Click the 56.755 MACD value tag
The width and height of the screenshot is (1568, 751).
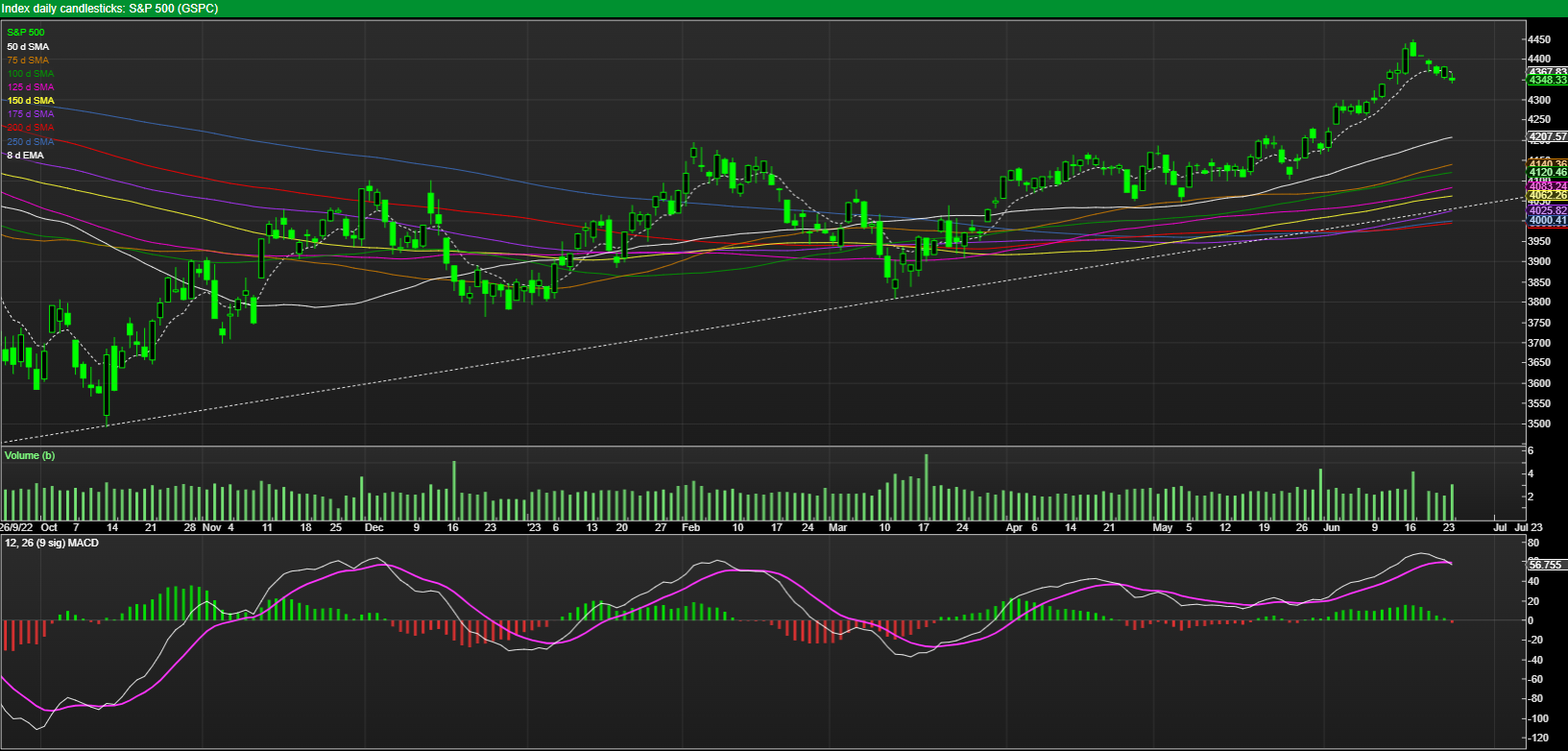[1546, 565]
